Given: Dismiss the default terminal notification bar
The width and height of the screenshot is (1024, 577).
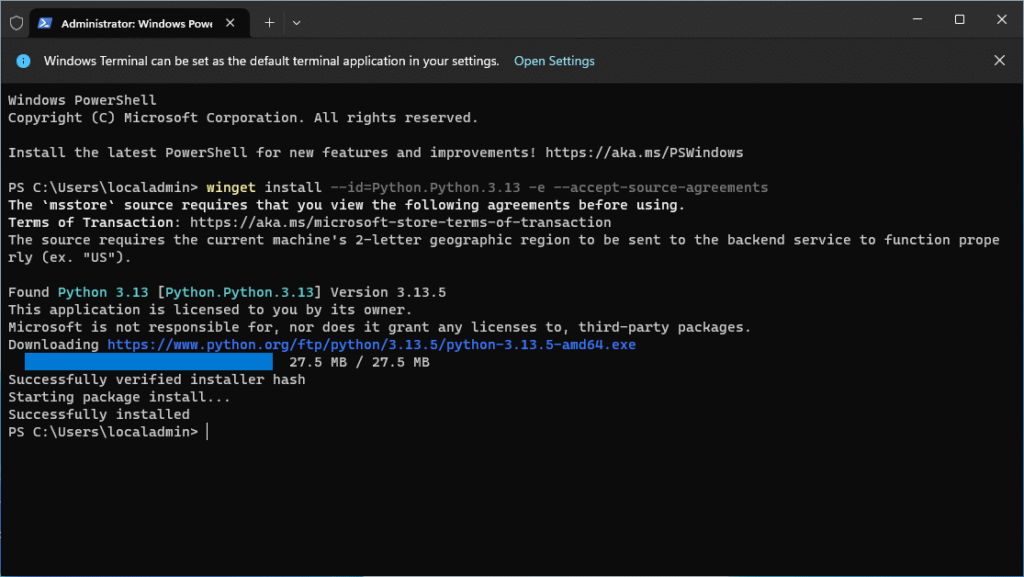Looking at the screenshot, I should click(999, 61).
